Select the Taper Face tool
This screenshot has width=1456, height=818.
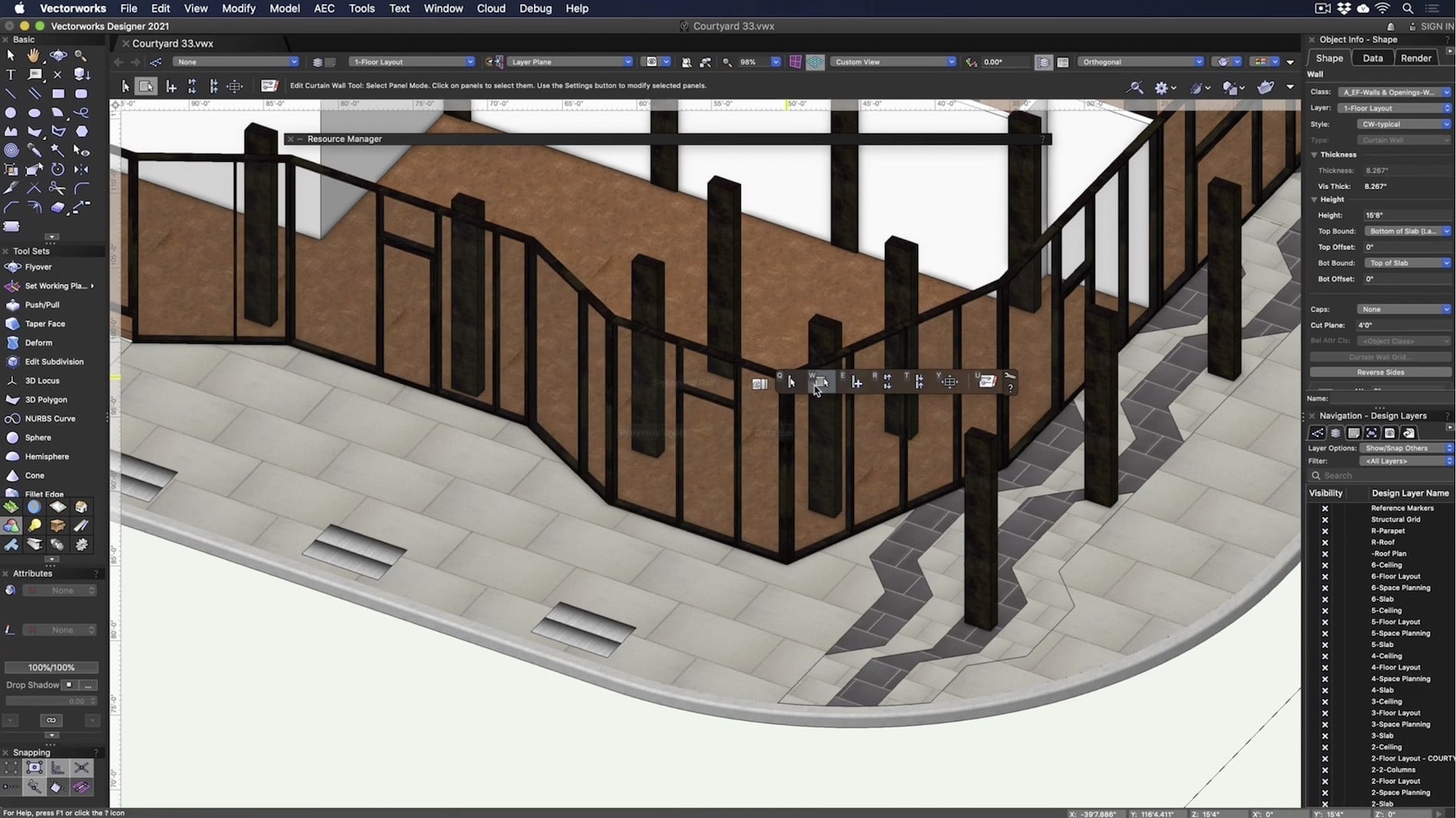pyautogui.click(x=44, y=324)
